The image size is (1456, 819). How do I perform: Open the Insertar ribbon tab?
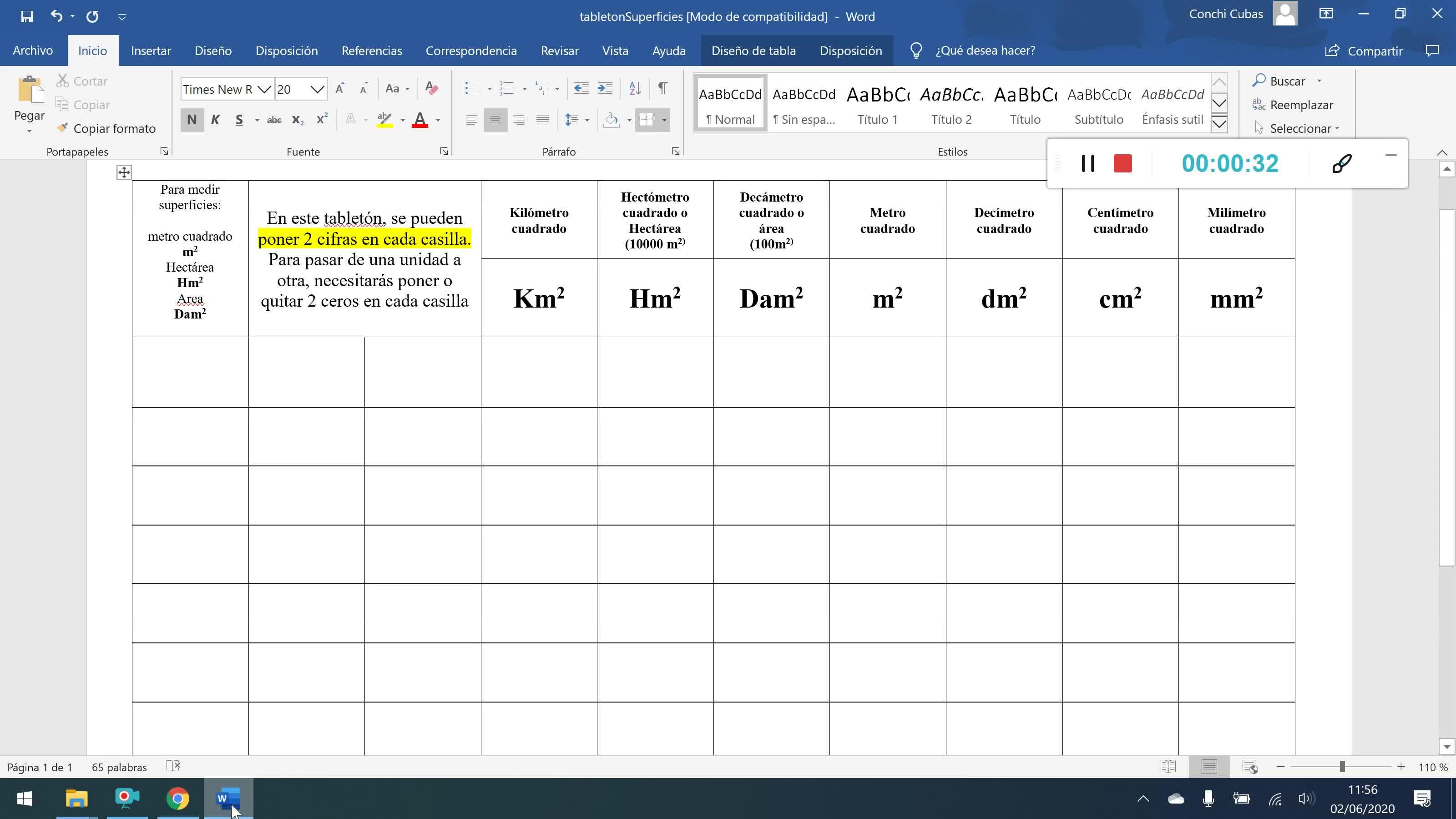click(151, 51)
